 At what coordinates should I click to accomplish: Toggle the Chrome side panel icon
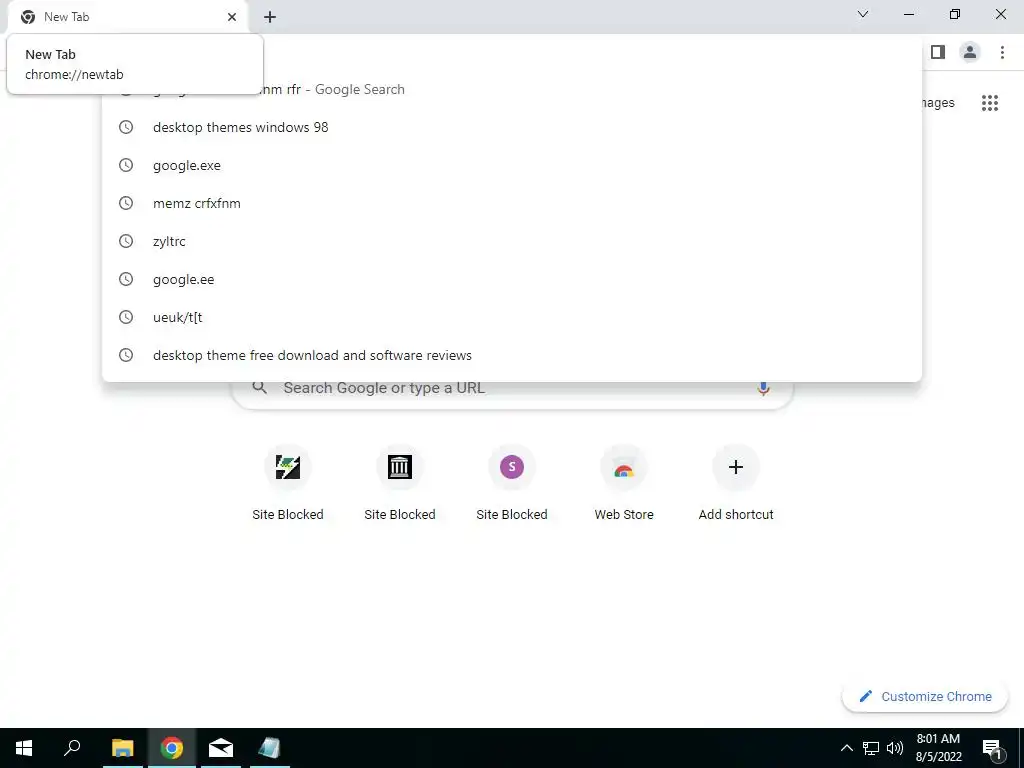(x=938, y=52)
